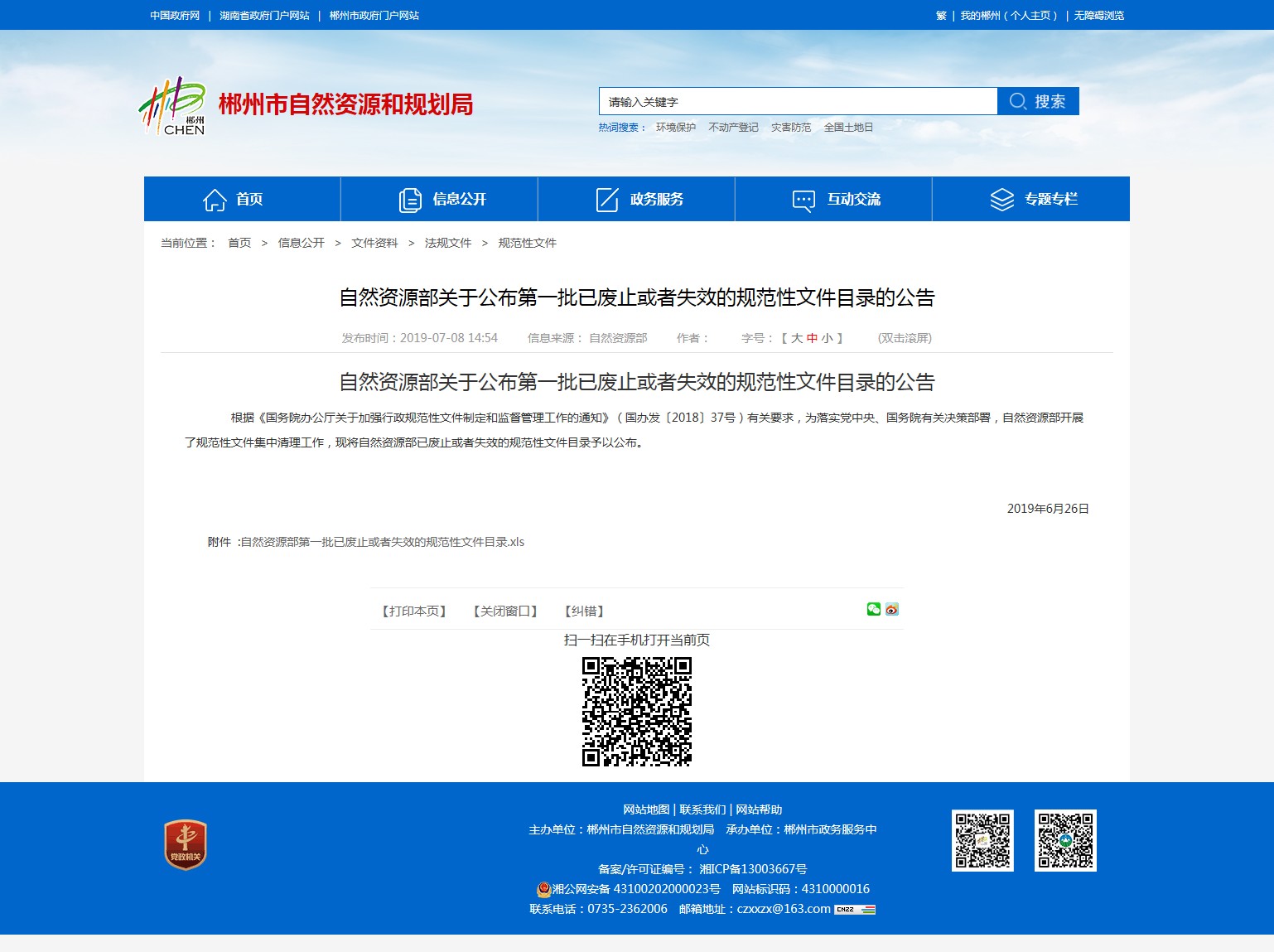Click 【关闭窗口】 button
Viewport: 1274px width, 952px height.
(x=505, y=611)
